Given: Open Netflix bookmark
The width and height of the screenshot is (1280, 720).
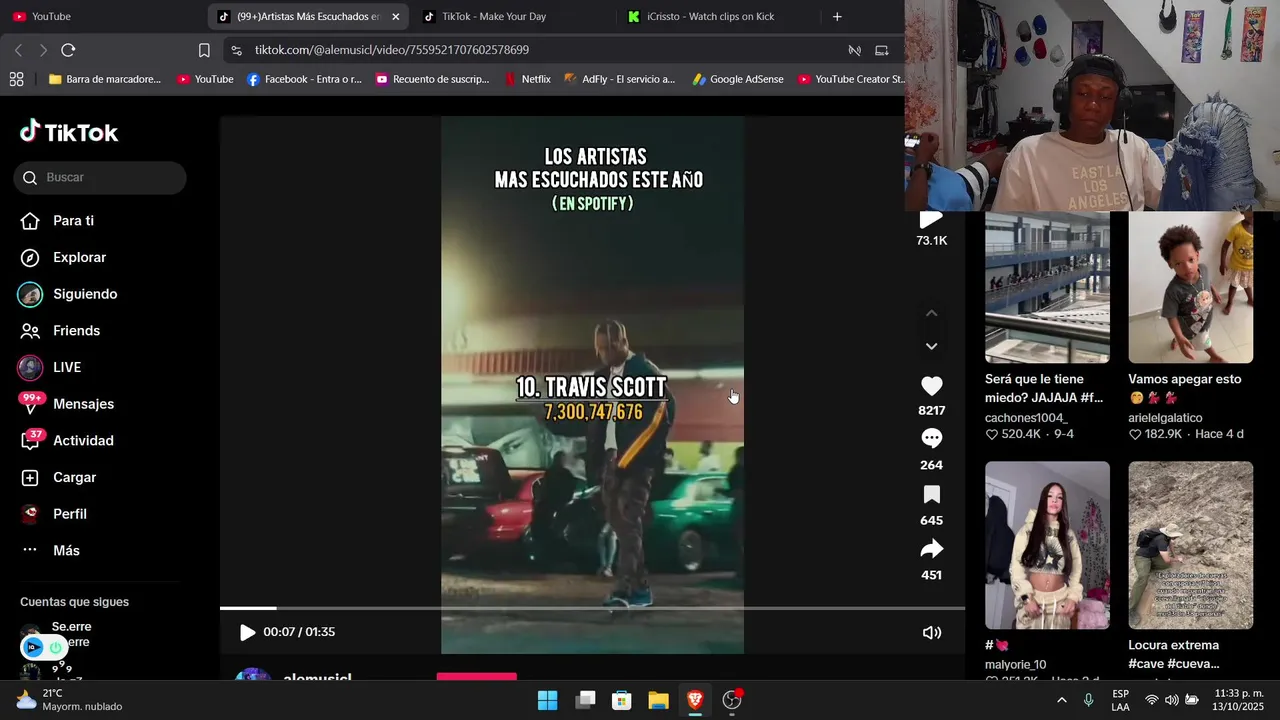Looking at the screenshot, I should [527, 79].
